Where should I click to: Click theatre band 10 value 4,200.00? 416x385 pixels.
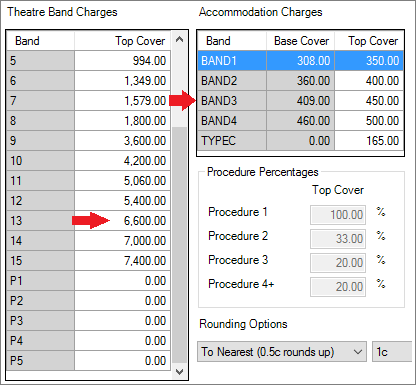[123, 161]
